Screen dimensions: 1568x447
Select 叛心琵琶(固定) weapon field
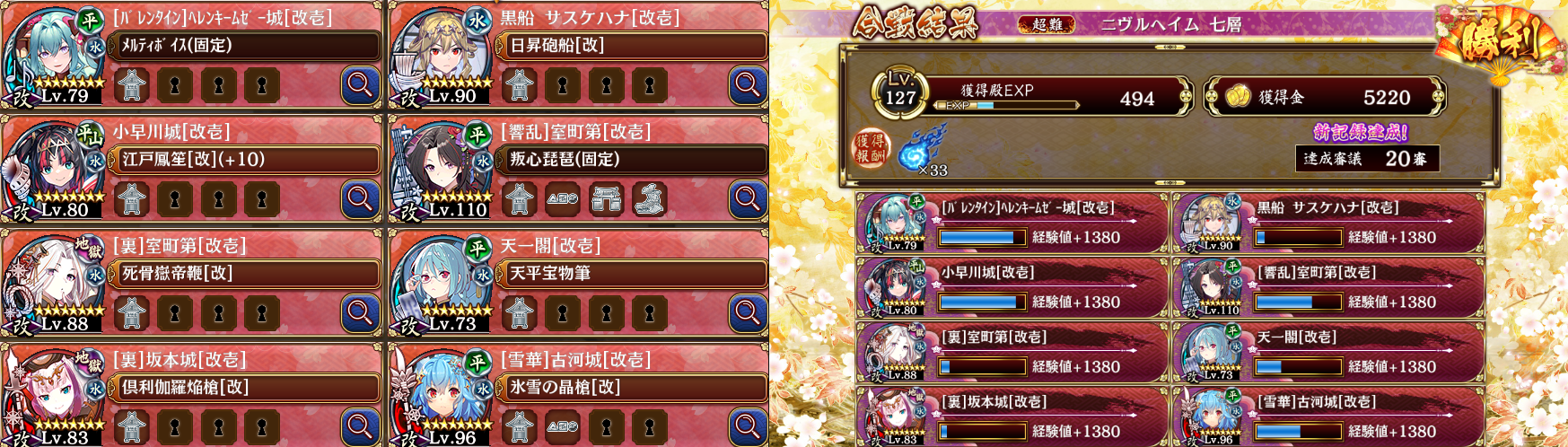tap(634, 160)
